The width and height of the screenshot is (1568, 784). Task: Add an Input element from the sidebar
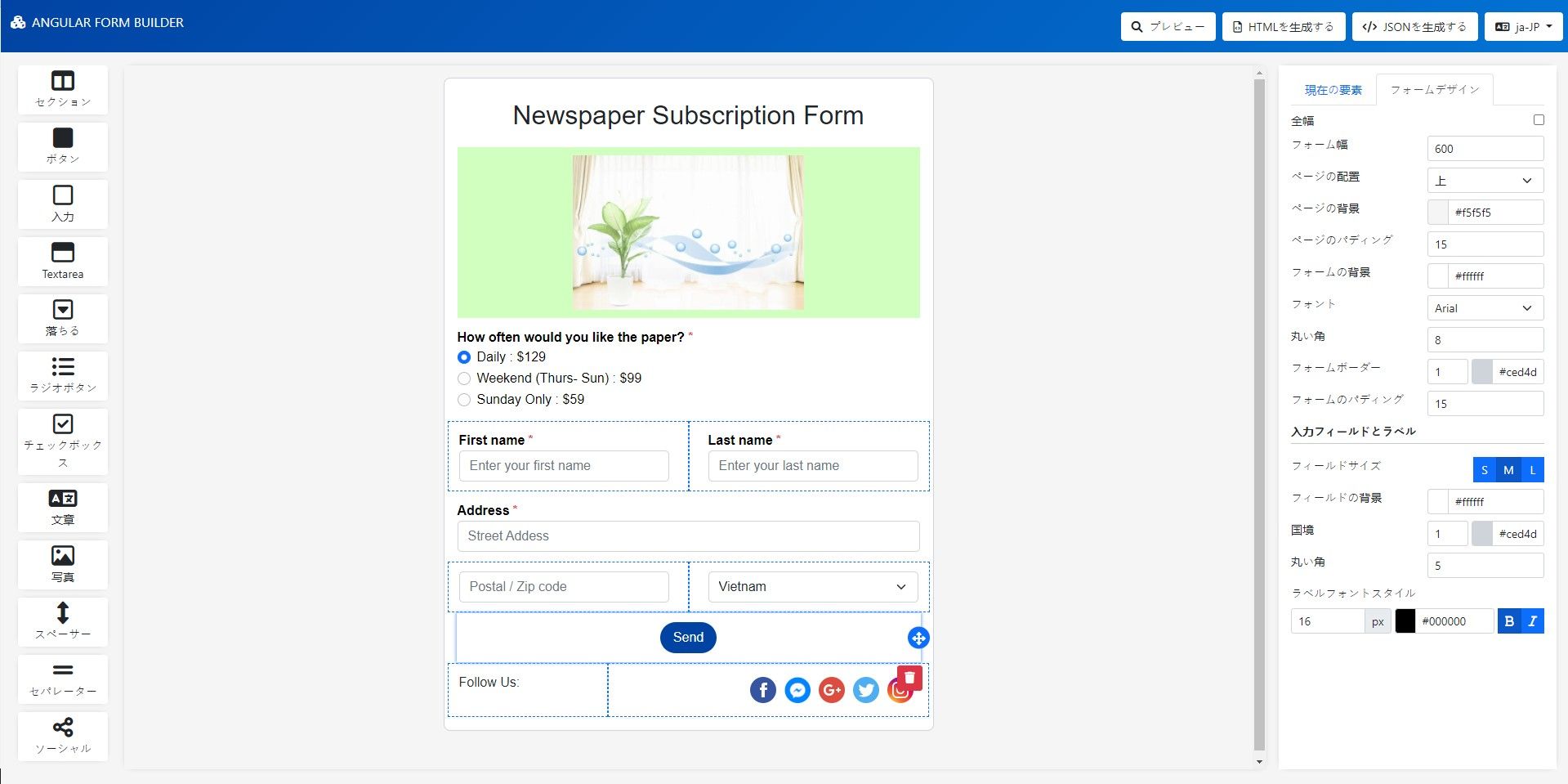coord(63,204)
